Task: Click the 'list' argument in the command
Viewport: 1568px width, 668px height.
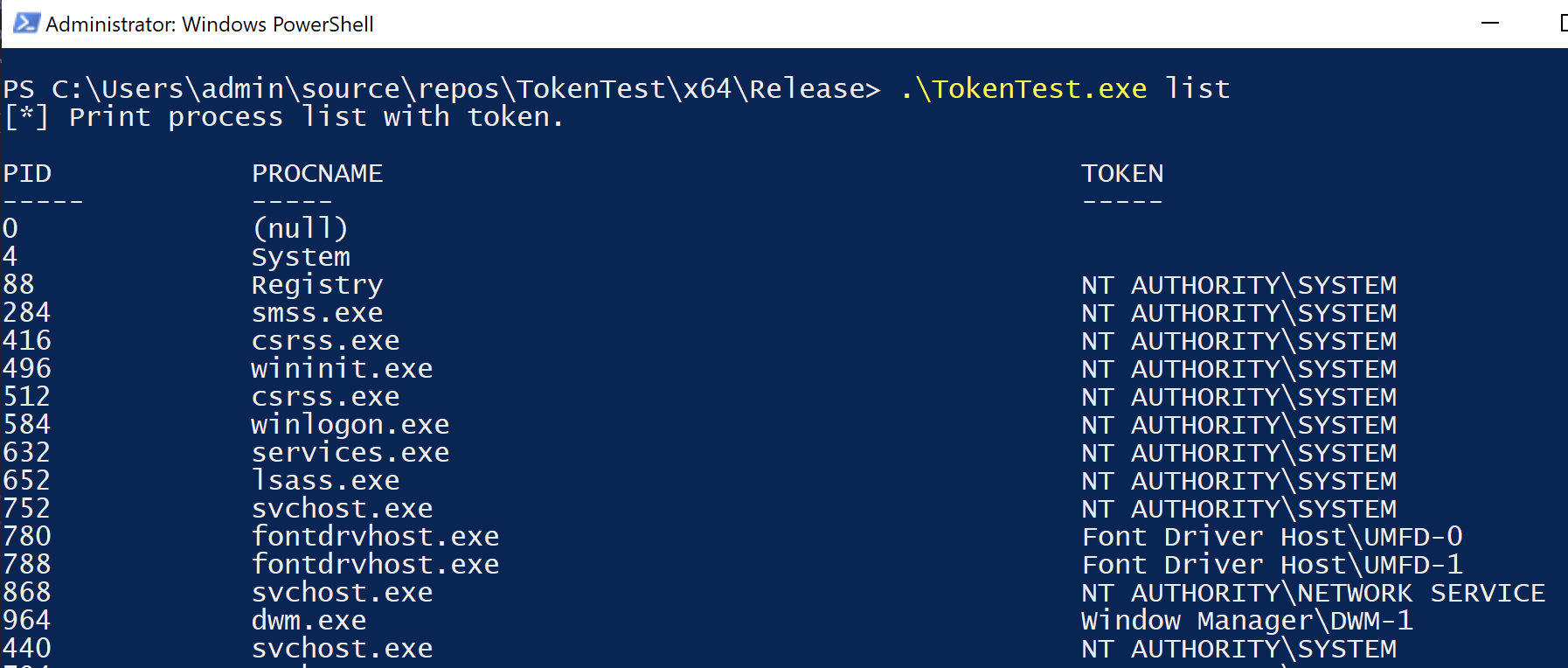Action: [1197, 88]
